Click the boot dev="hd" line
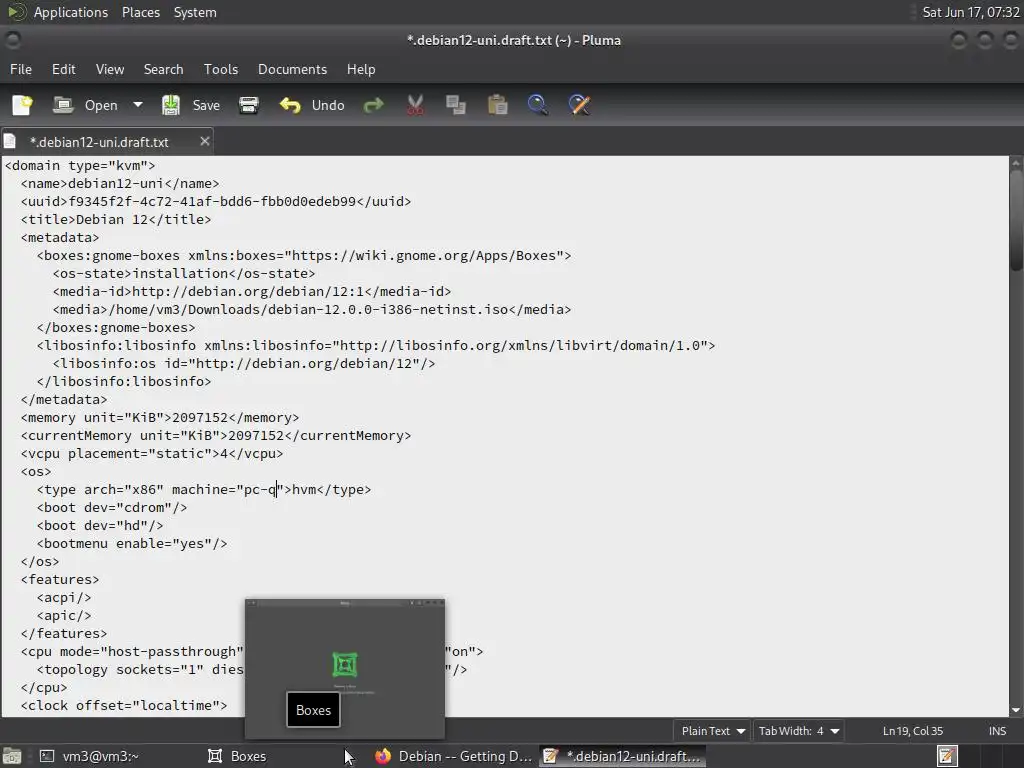This screenshot has width=1024, height=768. pos(100,525)
